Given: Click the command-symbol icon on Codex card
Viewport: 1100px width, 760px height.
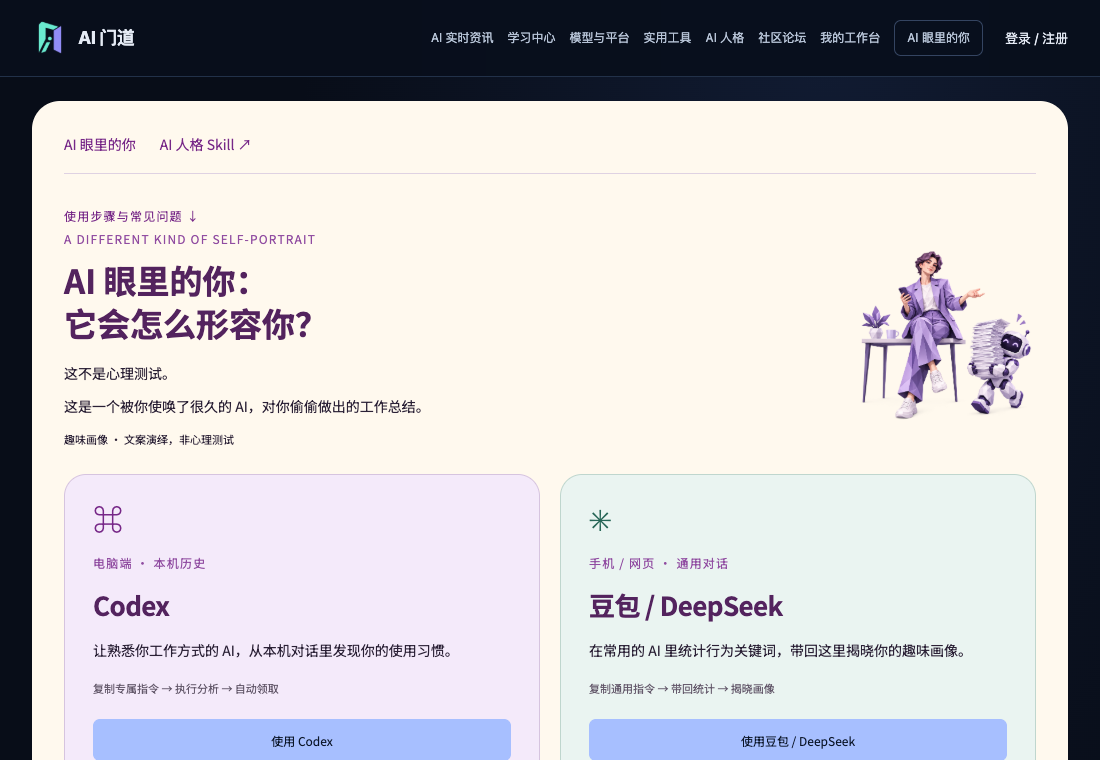Looking at the screenshot, I should click(x=108, y=520).
